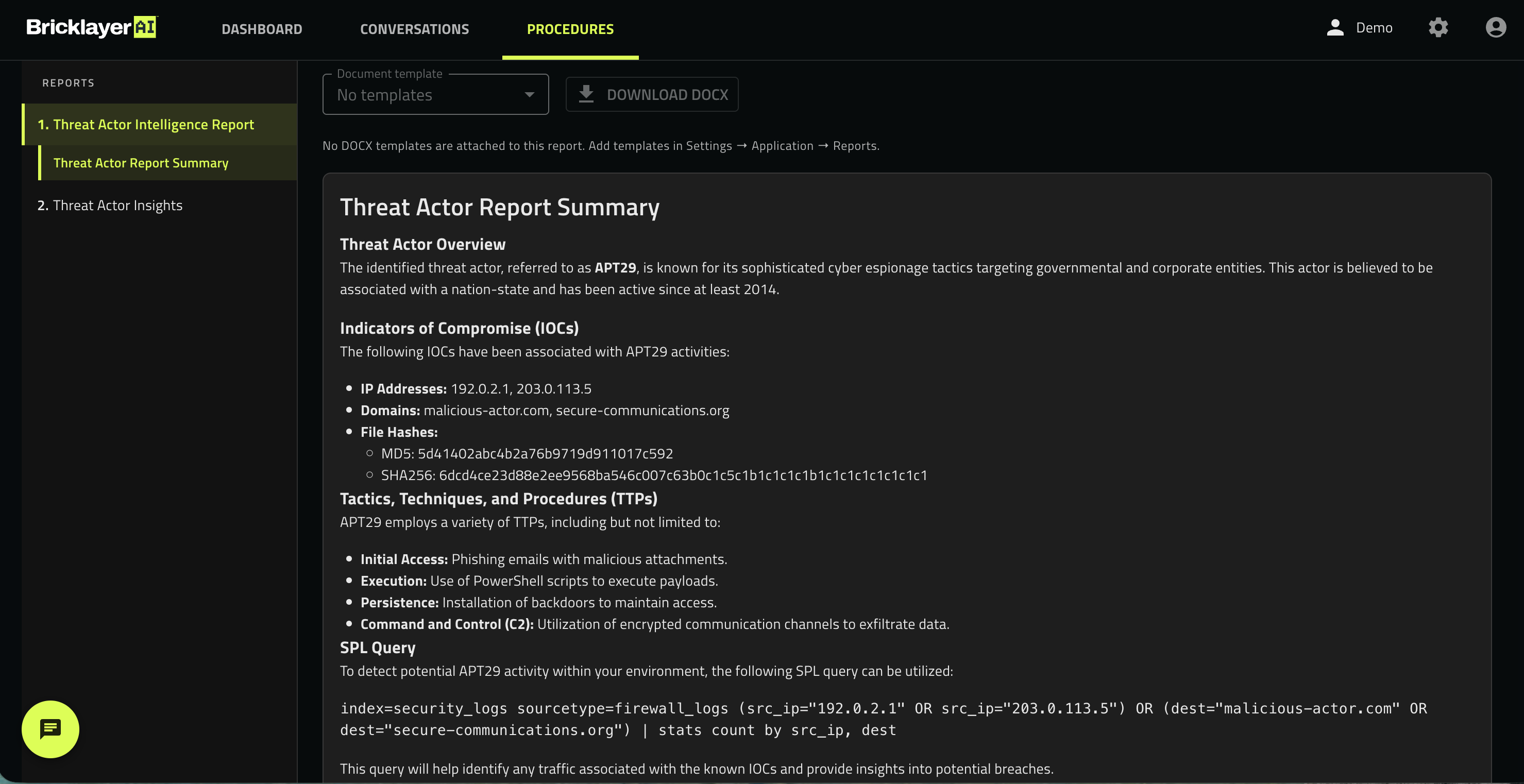Open the user account avatar icon
Screen dimensions: 1524x784
[x=1496, y=27]
